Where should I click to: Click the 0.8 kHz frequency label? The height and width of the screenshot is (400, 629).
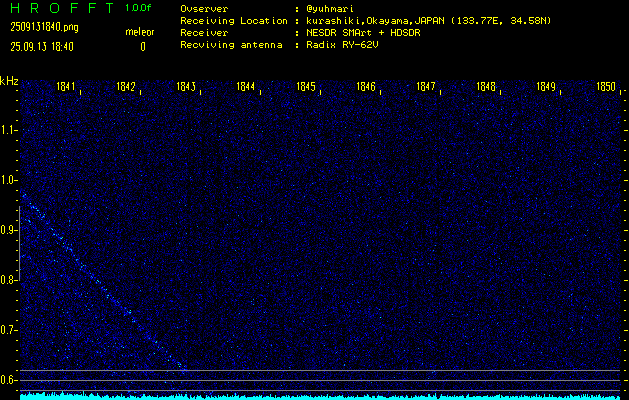[6, 280]
